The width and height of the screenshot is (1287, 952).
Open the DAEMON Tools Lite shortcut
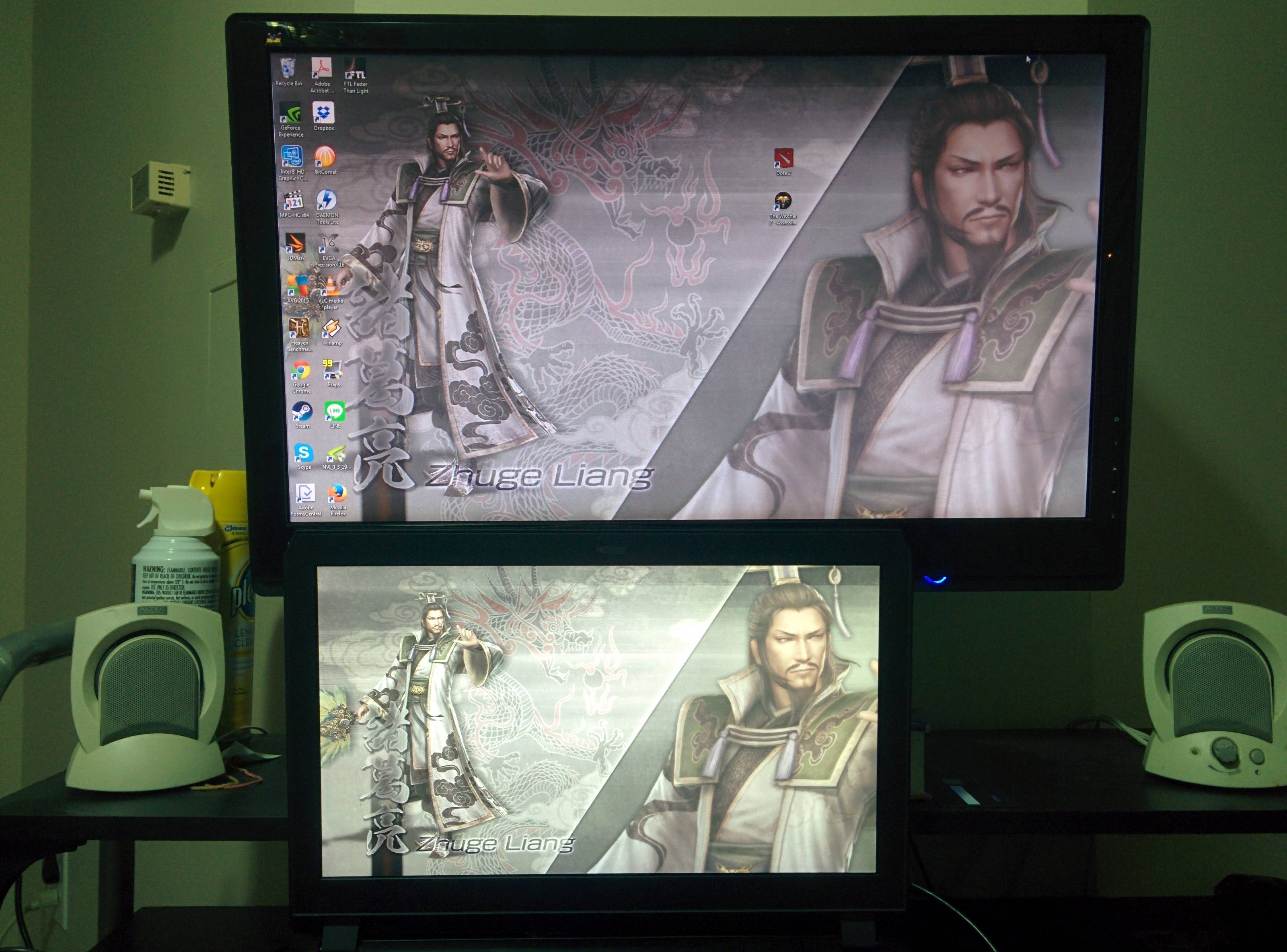pos(327,207)
